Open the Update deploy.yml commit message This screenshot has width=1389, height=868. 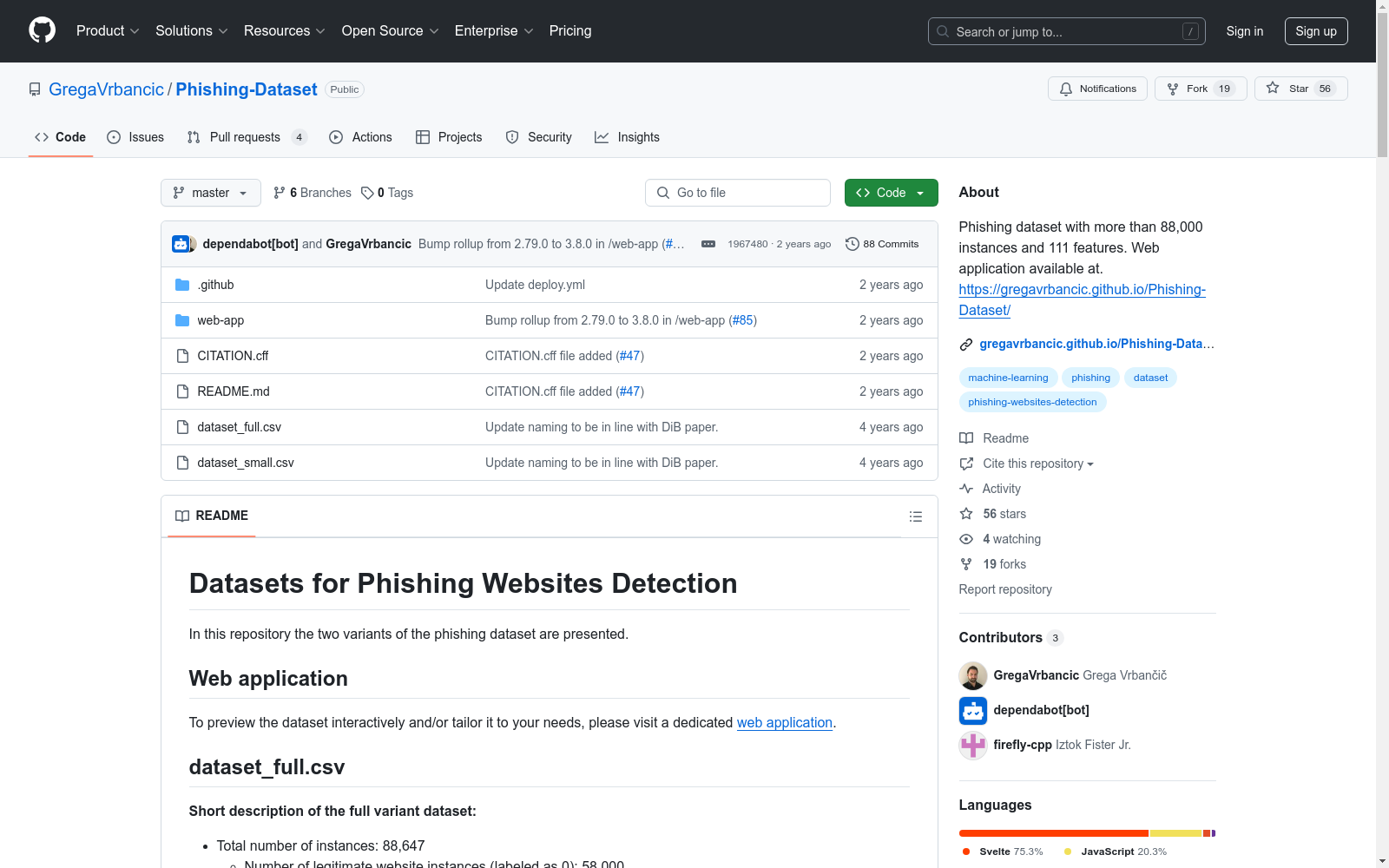[x=535, y=285]
